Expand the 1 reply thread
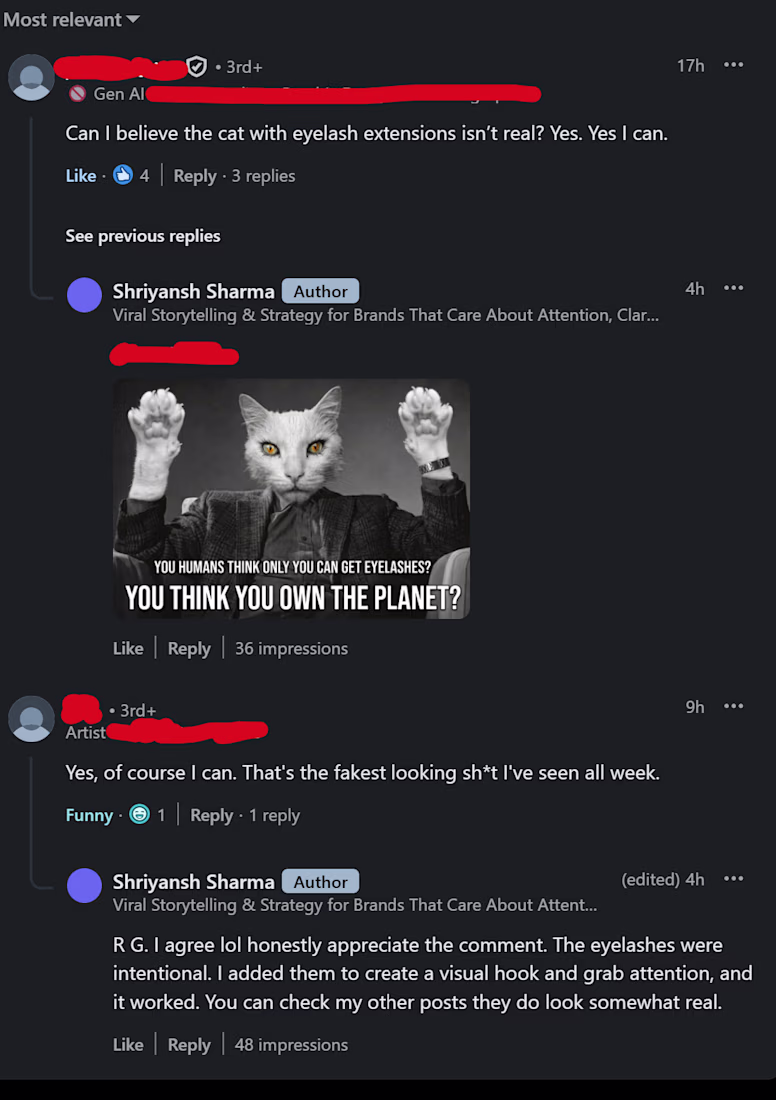This screenshot has width=776, height=1100. point(274,815)
